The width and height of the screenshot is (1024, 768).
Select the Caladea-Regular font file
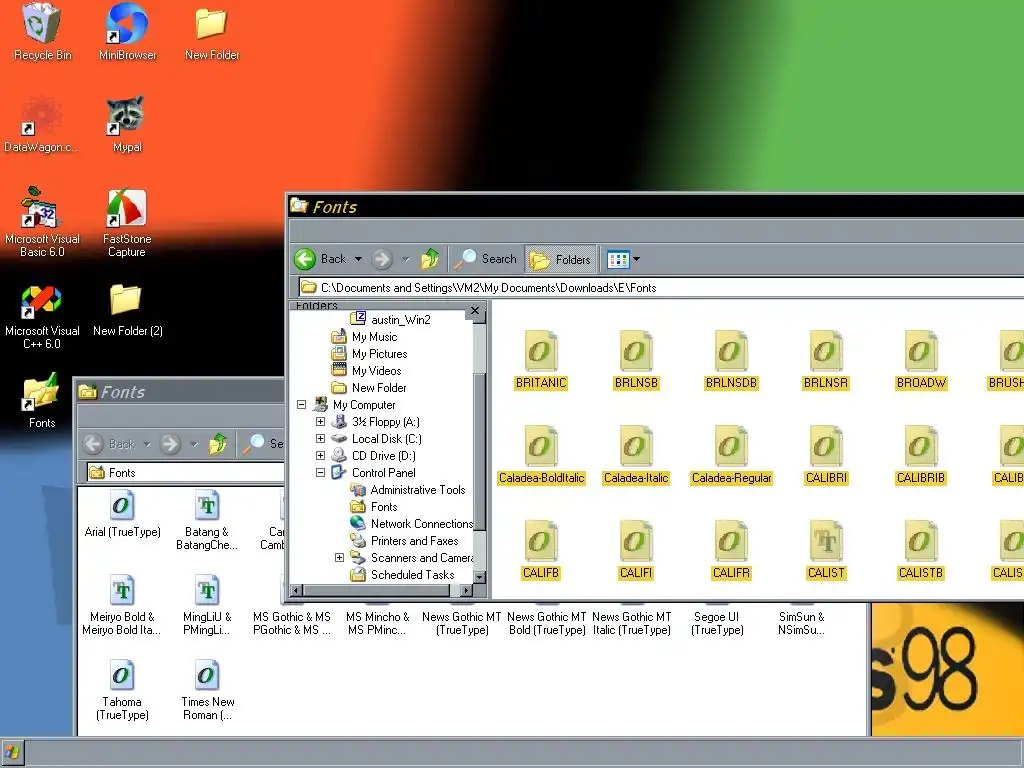pos(731,456)
